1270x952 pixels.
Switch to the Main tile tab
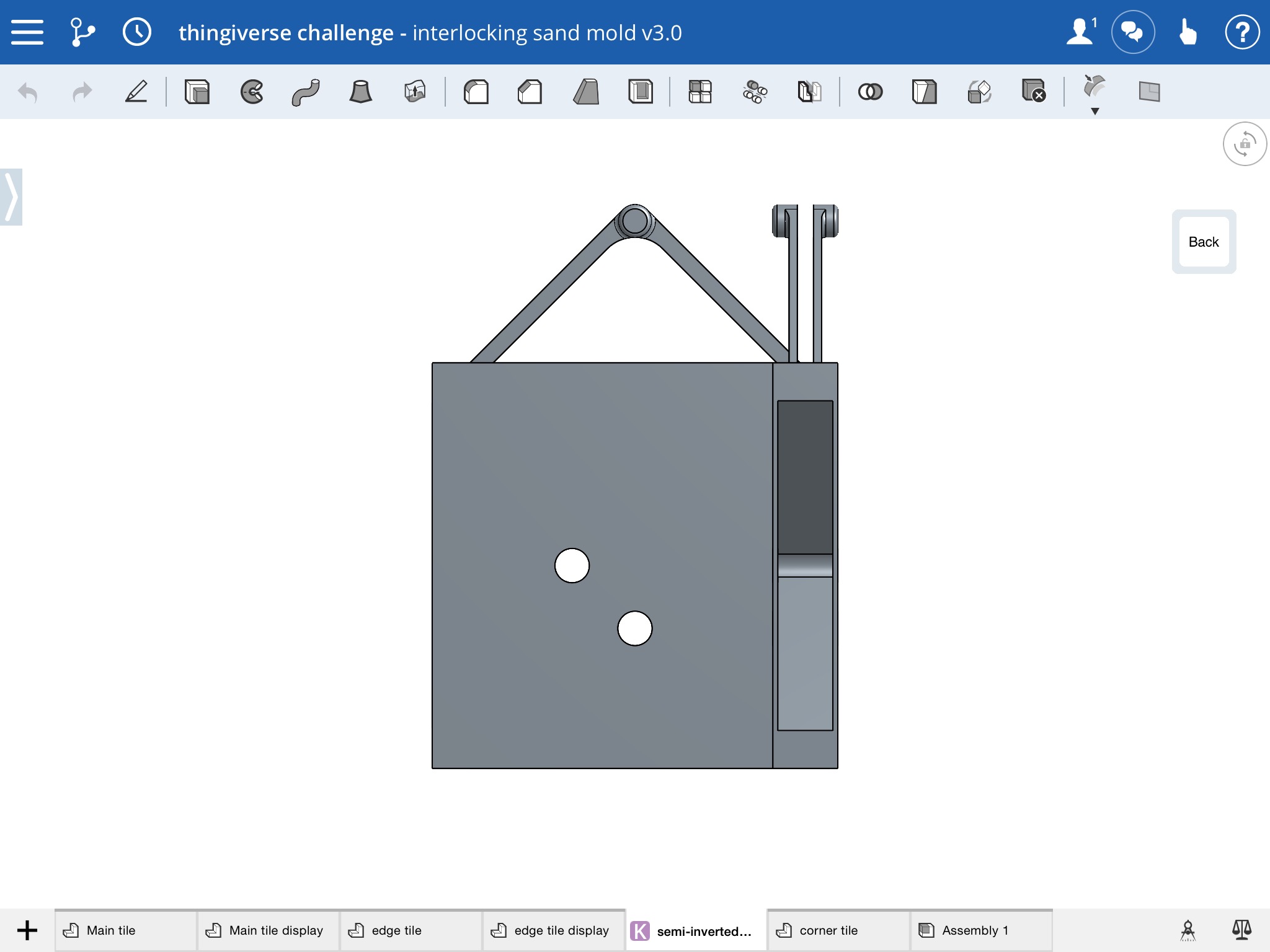(x=126, y=930)
